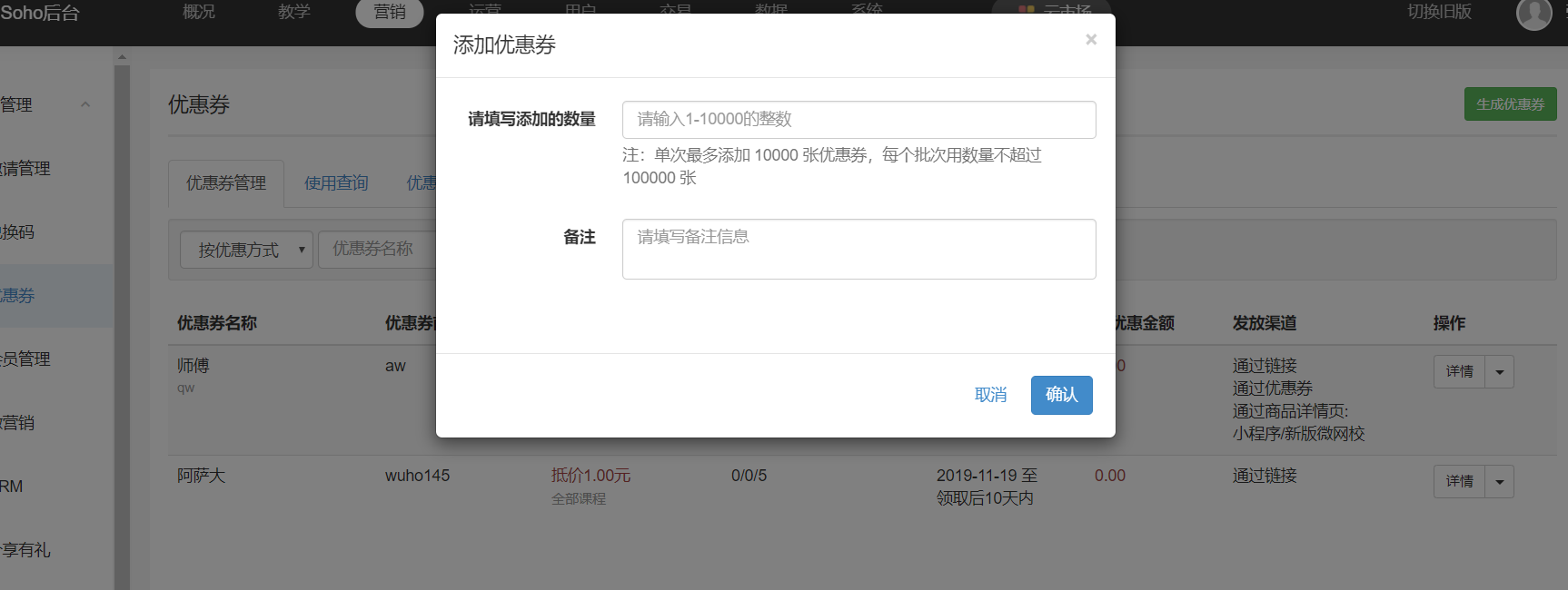Open the 概况 top navigation item
This screenshot has height=590, width=1568.
(x=199, y=12)
